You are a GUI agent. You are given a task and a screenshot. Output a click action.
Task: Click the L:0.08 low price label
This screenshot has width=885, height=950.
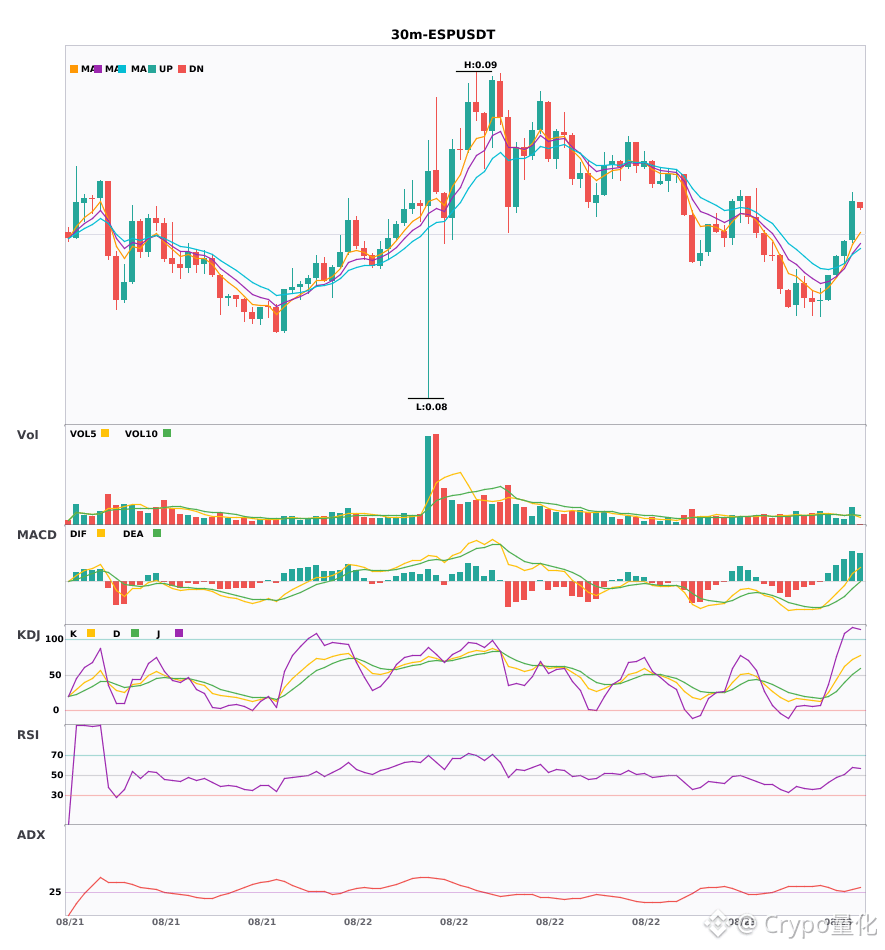click(x=431, y=407)
